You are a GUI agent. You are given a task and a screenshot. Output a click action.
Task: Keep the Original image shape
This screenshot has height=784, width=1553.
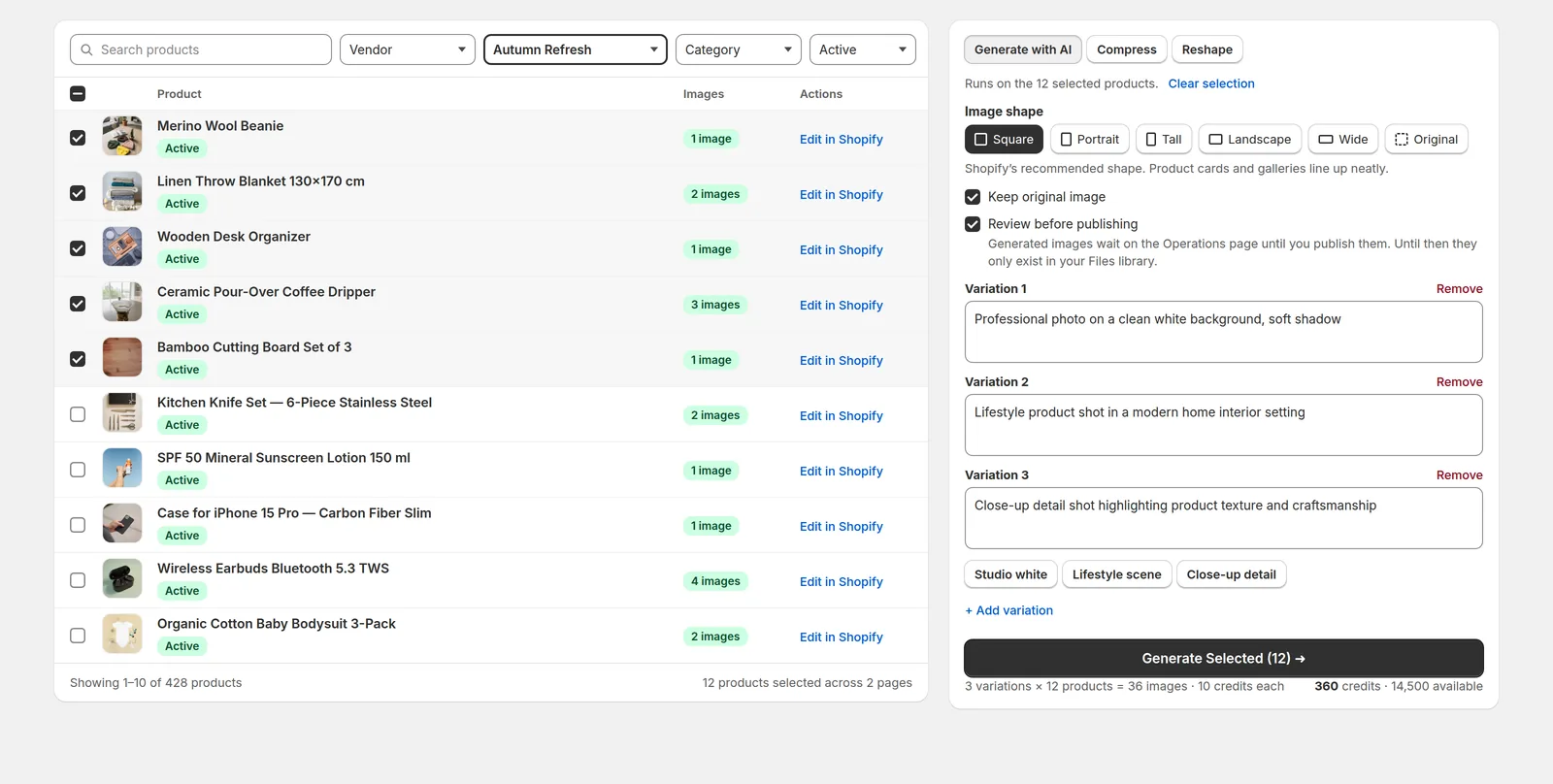pos(1426,139)
